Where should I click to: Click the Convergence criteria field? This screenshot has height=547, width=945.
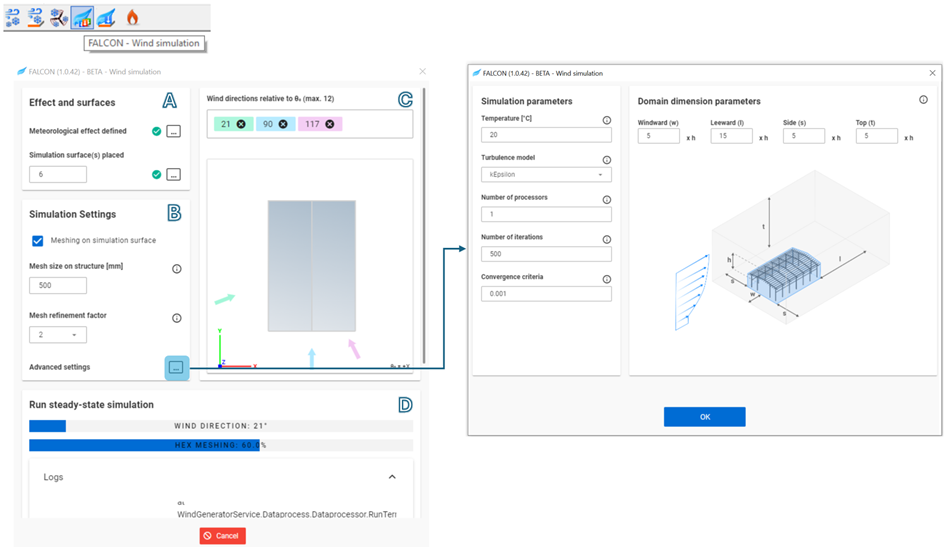coord(546,294)
